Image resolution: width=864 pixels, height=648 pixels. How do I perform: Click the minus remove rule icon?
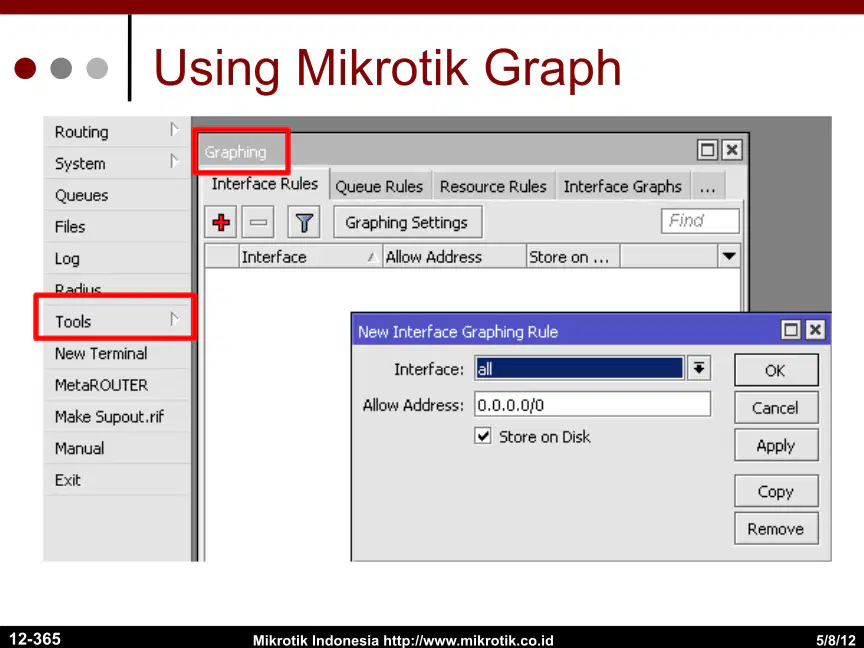click(258, 223)
